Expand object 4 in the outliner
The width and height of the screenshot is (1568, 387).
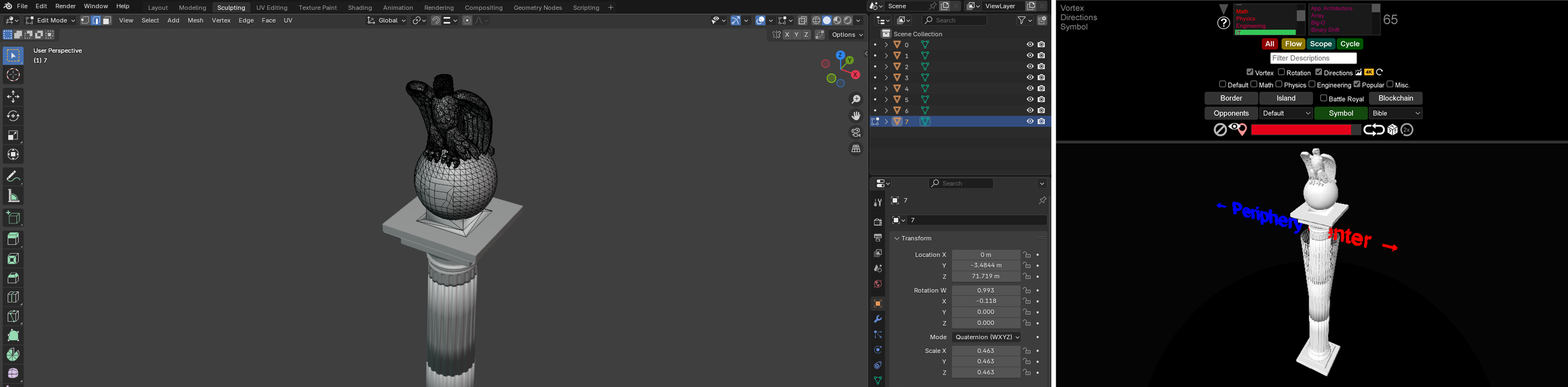tap(886, 89)
